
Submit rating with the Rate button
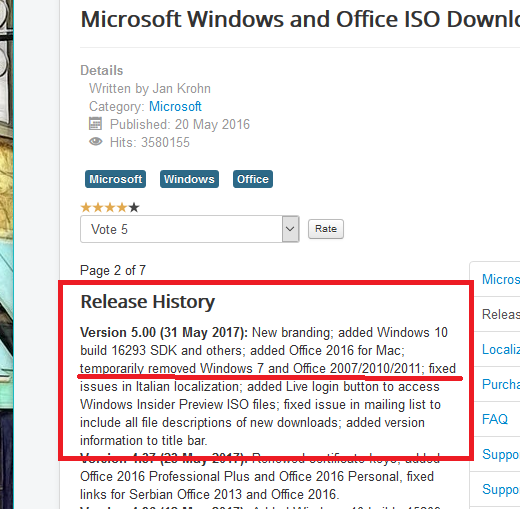coord(326,229)
